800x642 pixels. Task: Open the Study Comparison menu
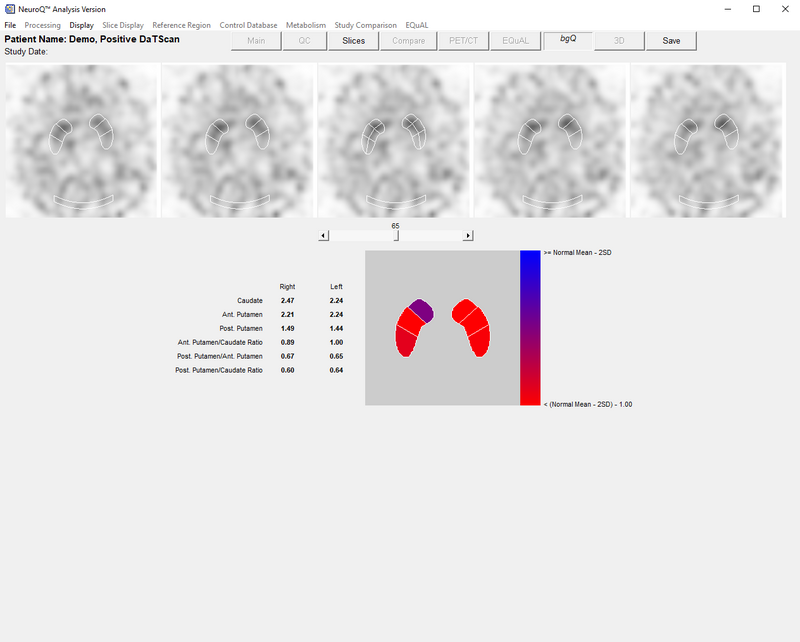[x=367, y=24]
